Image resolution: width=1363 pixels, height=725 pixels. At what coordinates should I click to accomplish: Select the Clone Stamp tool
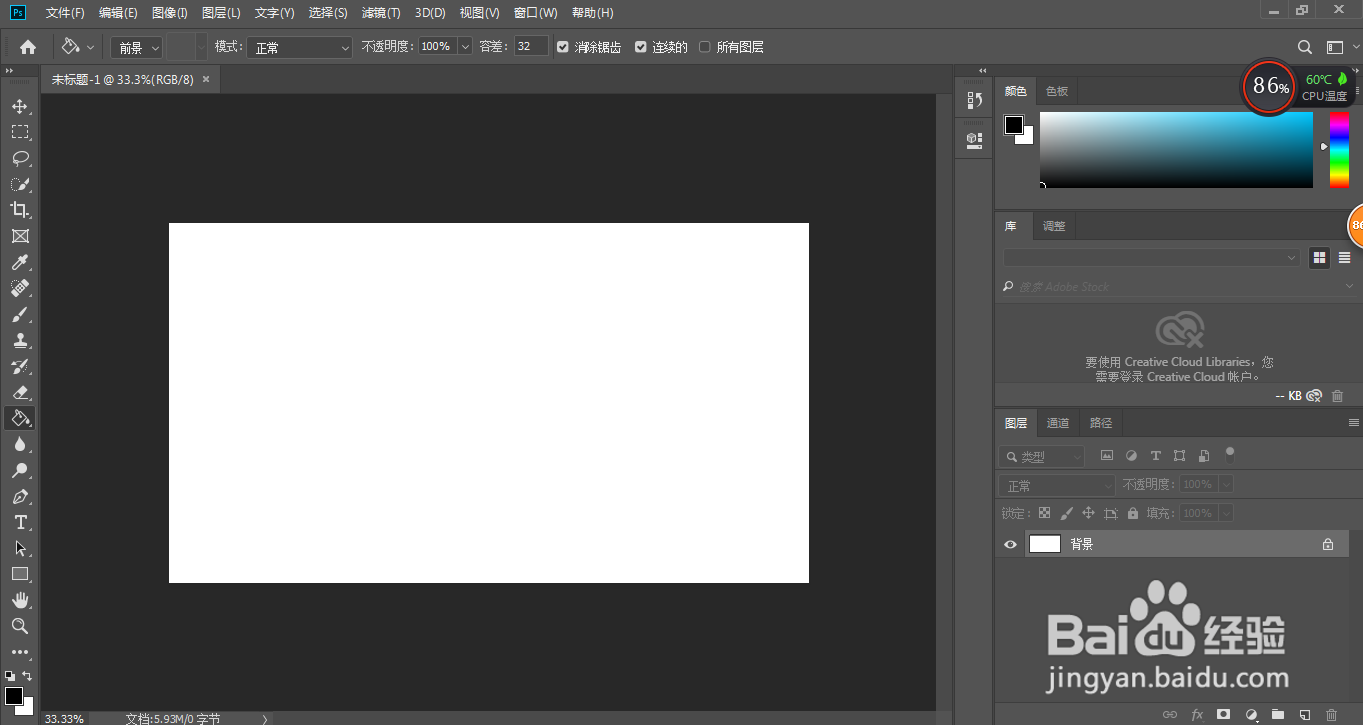[x=20, y=340]
